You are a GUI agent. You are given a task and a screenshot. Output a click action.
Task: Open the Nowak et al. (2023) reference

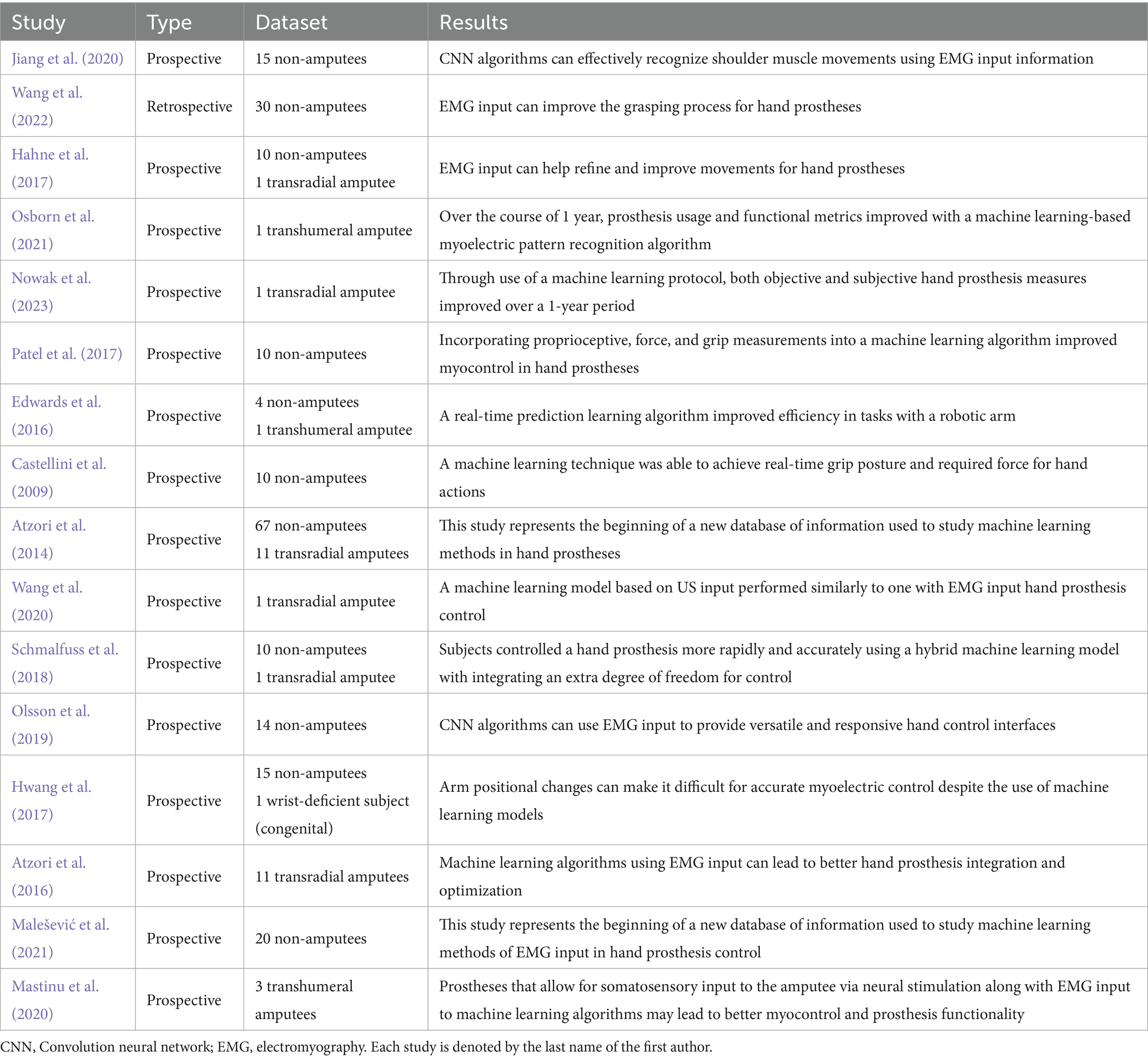click(51, 279)
